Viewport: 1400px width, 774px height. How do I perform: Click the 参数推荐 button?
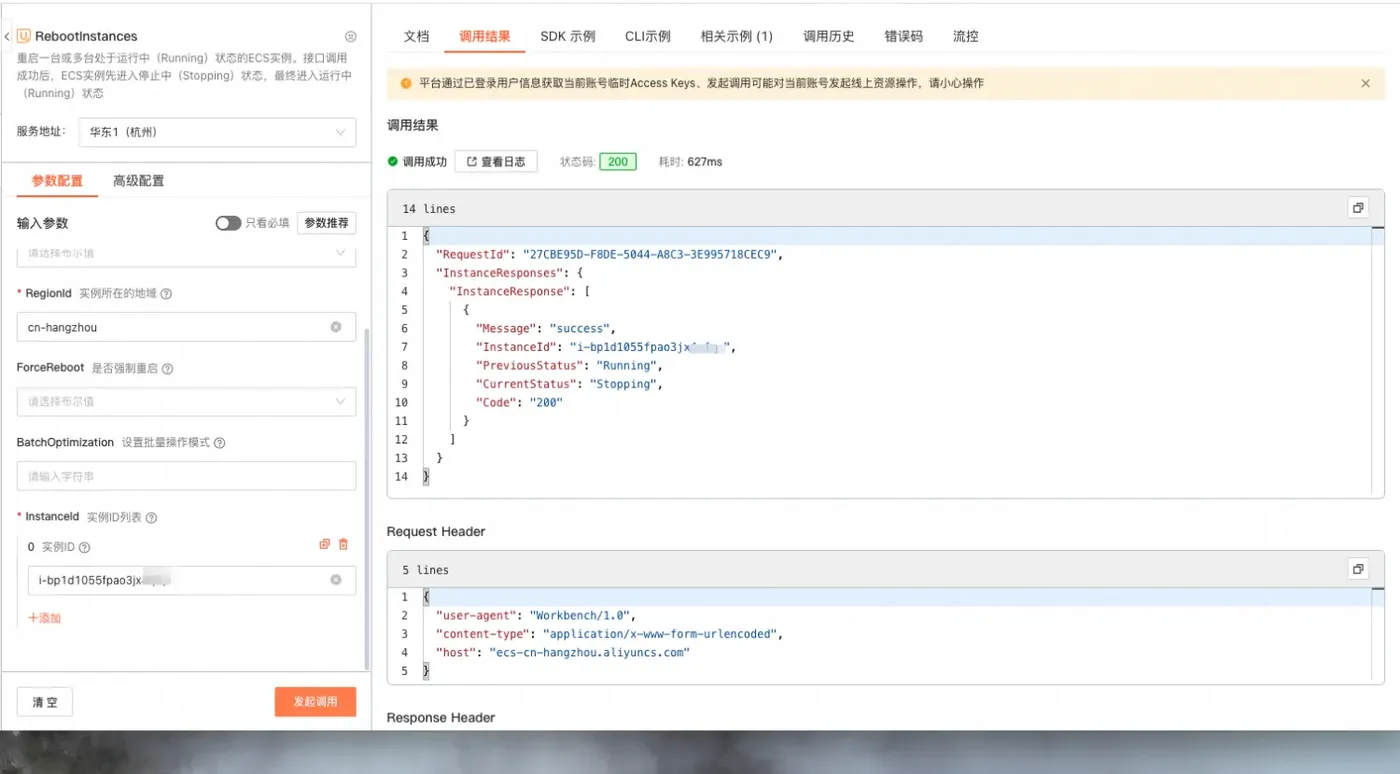327,223
